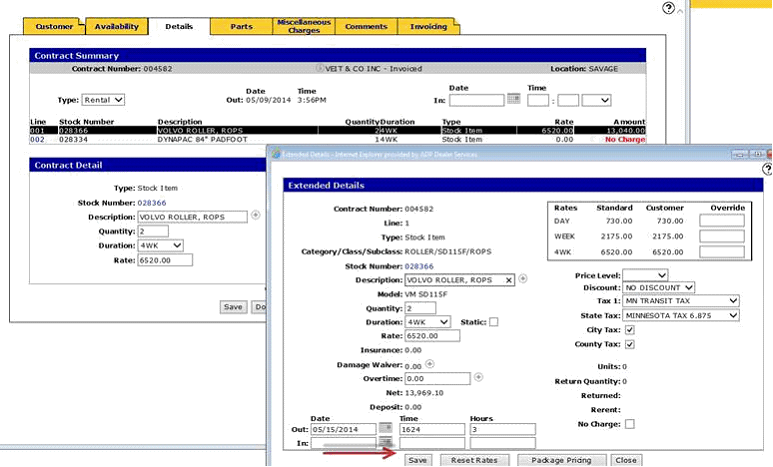Enable the No Charge checkbox
The image size is (773, 467).
(629, 424)
